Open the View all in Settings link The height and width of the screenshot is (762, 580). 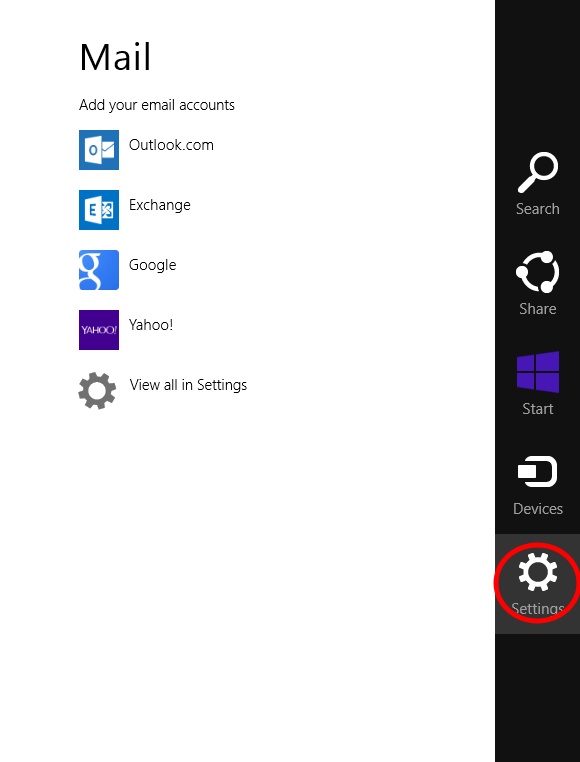pyautogui.click(x=188, y=385)
